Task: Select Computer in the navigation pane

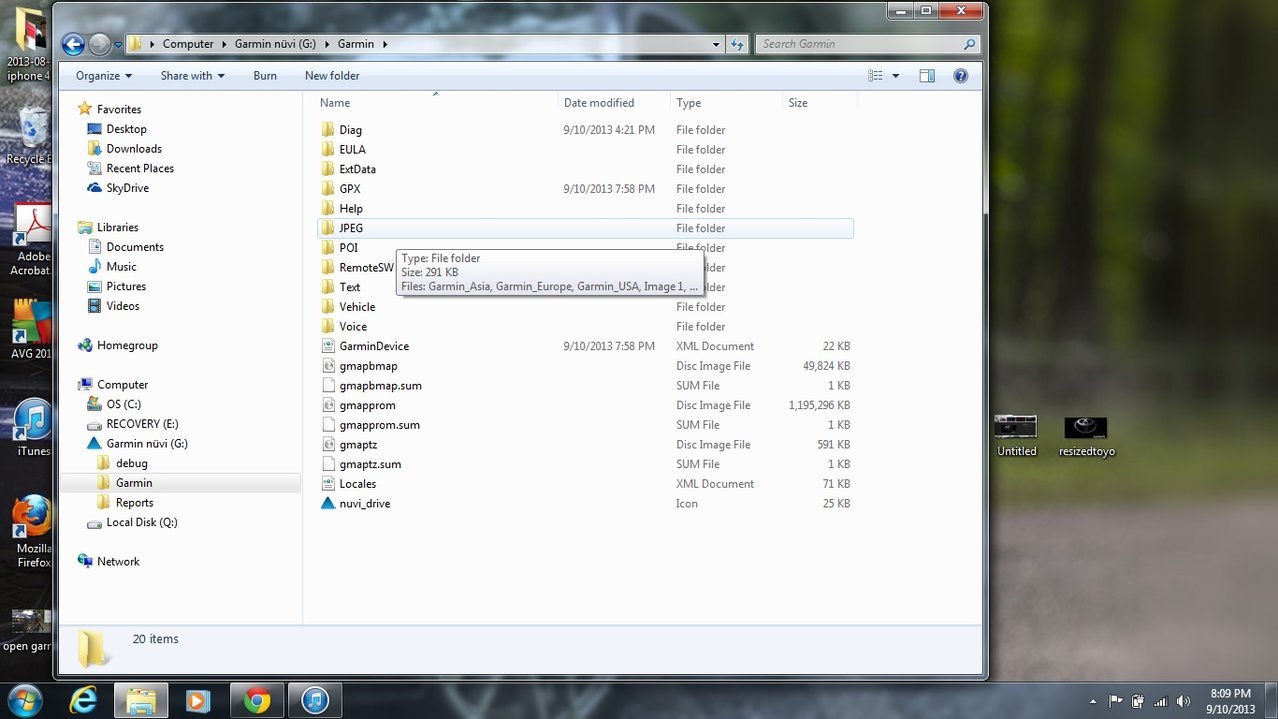Action: [122, 385]
